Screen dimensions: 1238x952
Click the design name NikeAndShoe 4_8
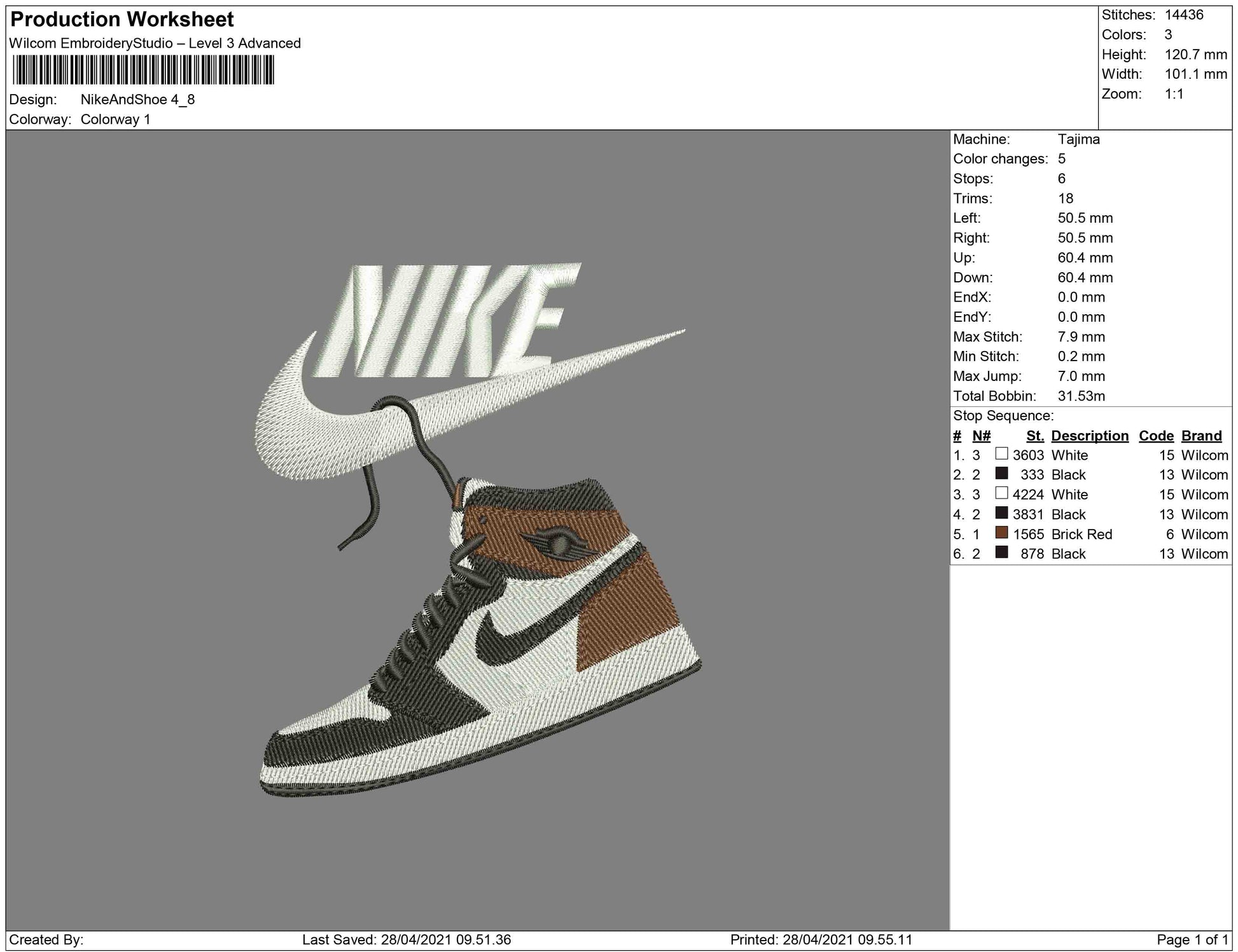[x=137, y=99]
